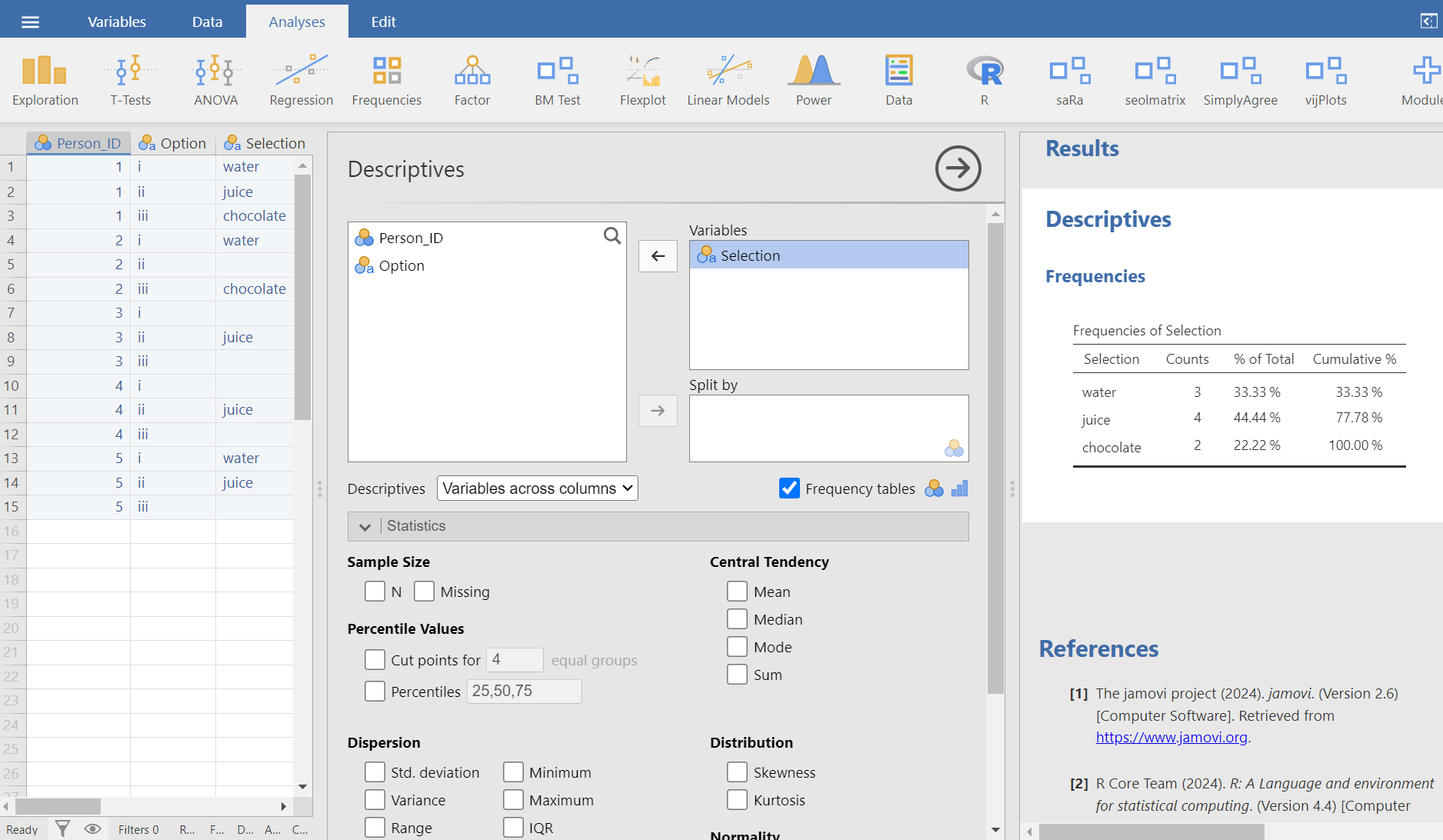This screenshot has height=840, width=1443.
Task: Open the Factor analyses menu
Action: [x=472, y=80]
